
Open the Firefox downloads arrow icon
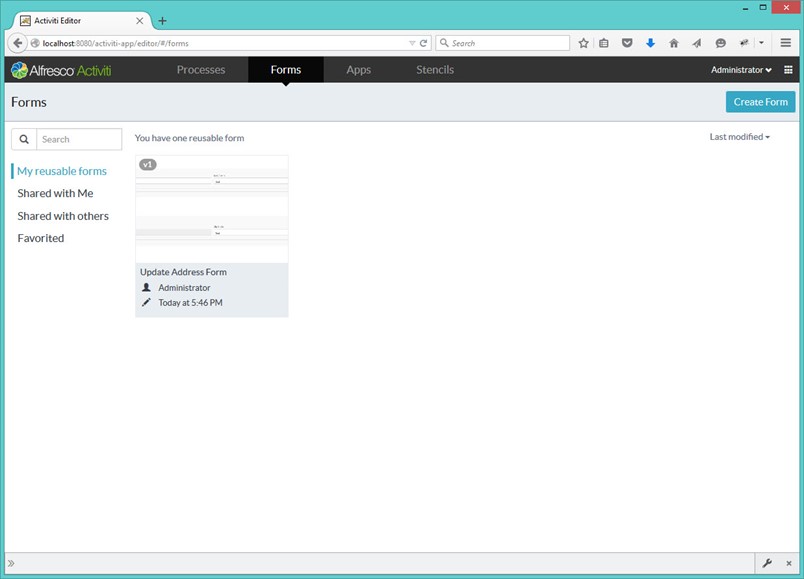coord(650,43)
